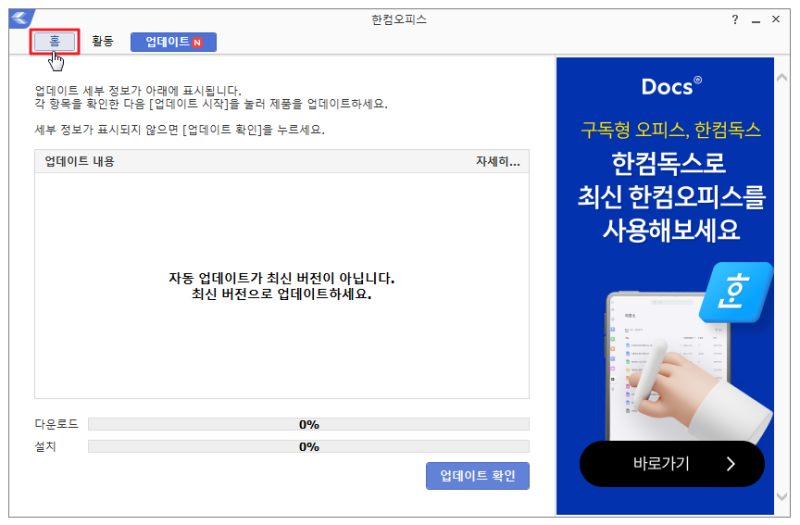Click the 바로가기 banner button
The width and height of the screenshot is (800, 525).
(x=672, y=464)
